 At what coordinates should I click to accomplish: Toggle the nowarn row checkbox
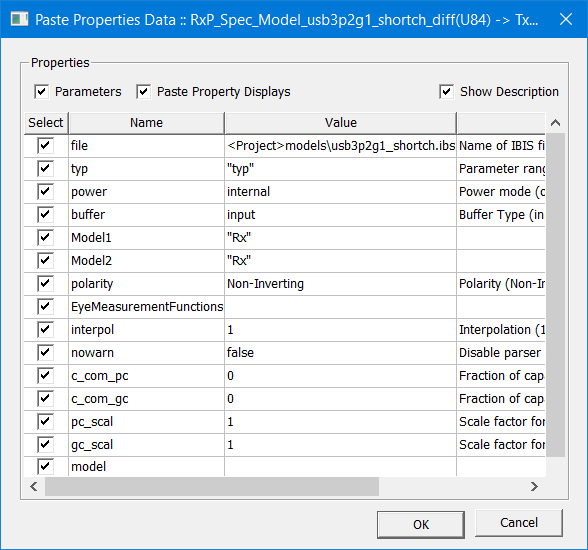[45, 352]
